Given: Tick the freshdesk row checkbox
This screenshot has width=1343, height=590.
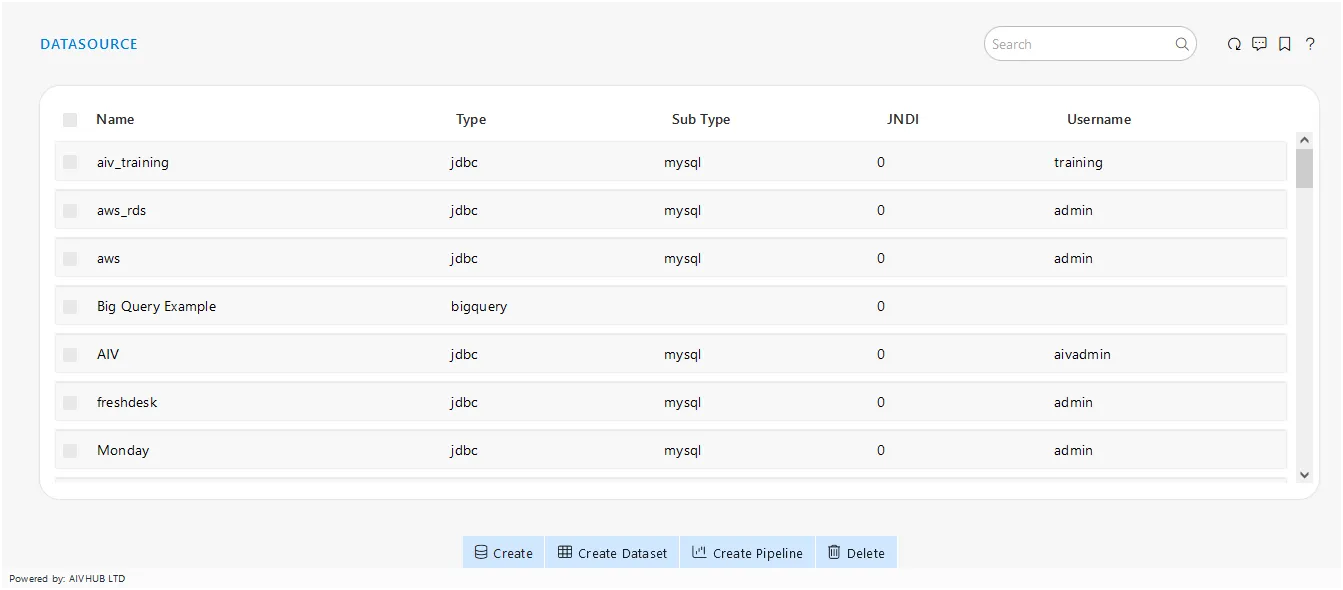Looking at the screenshot, I should click(70, 403).
